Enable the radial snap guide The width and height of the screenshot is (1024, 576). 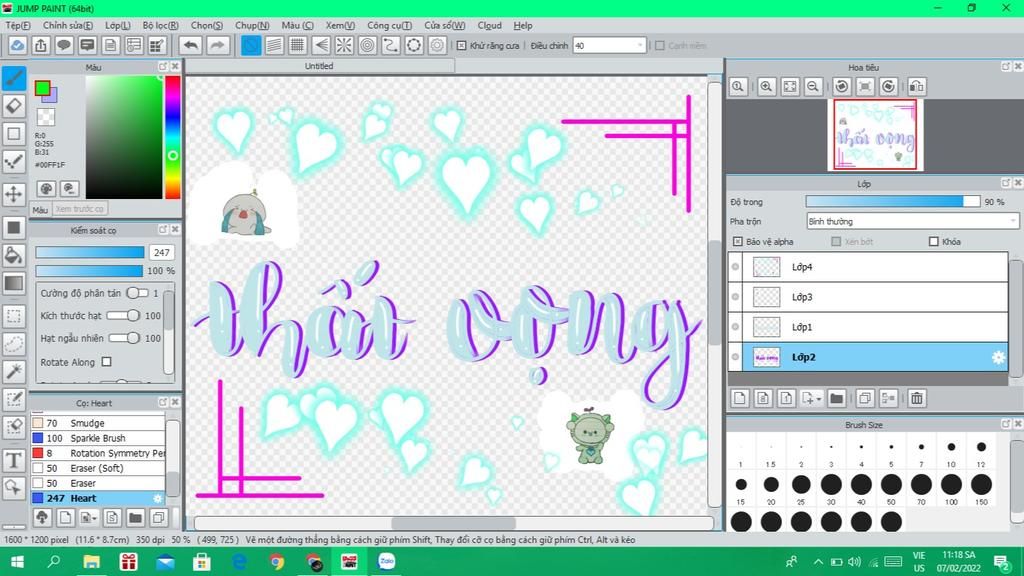coord(344,45)
